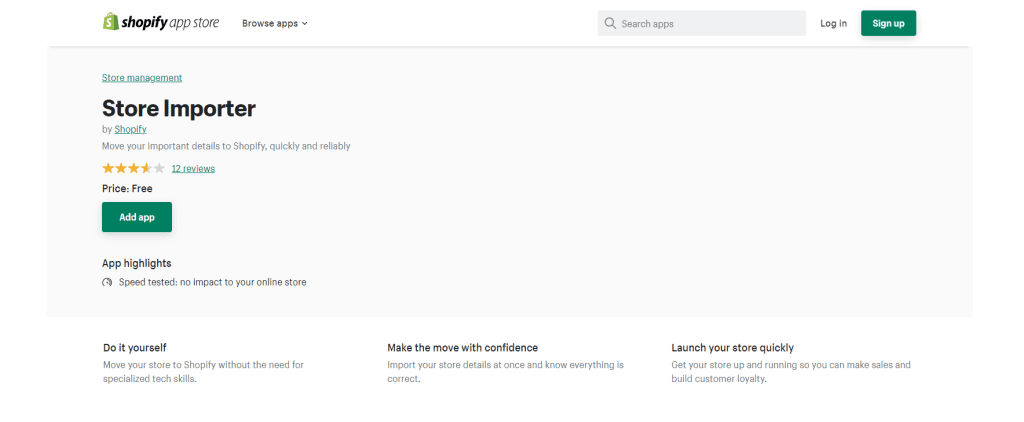Select the Make the move with confidence heading
The height and width of the screenshot is (422, 1024).
pyautogui.click(x=462, y=348)
